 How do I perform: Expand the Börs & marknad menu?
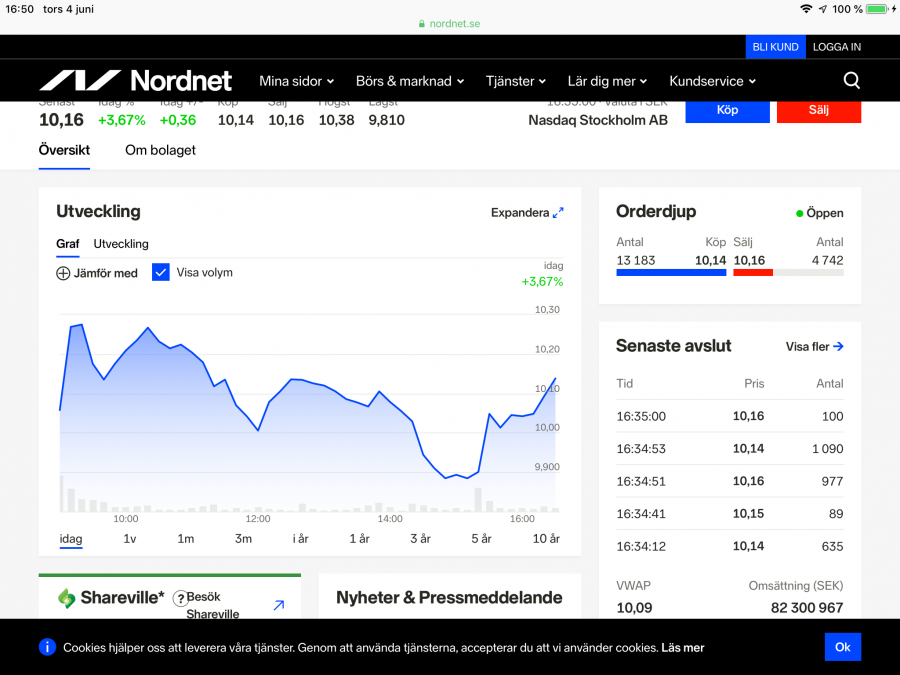click(410, 81)
